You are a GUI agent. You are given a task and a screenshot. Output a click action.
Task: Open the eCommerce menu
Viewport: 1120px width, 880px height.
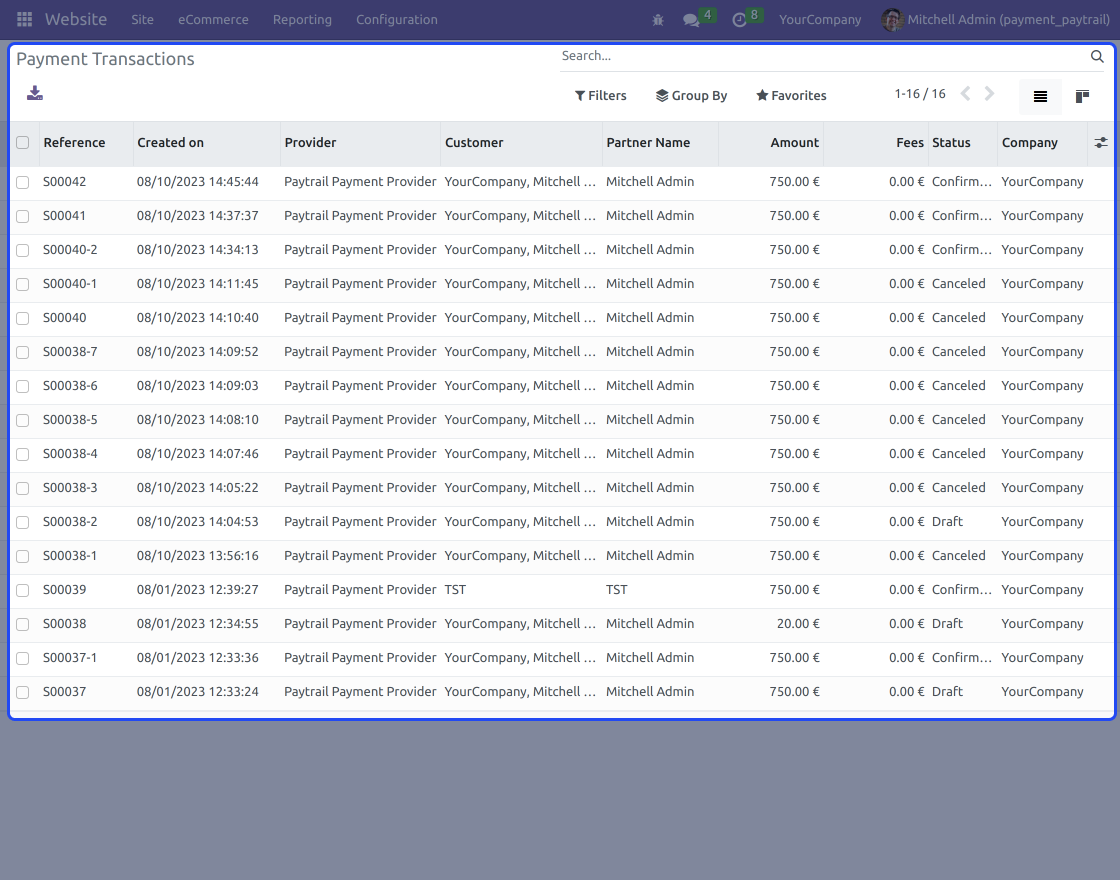213,20
